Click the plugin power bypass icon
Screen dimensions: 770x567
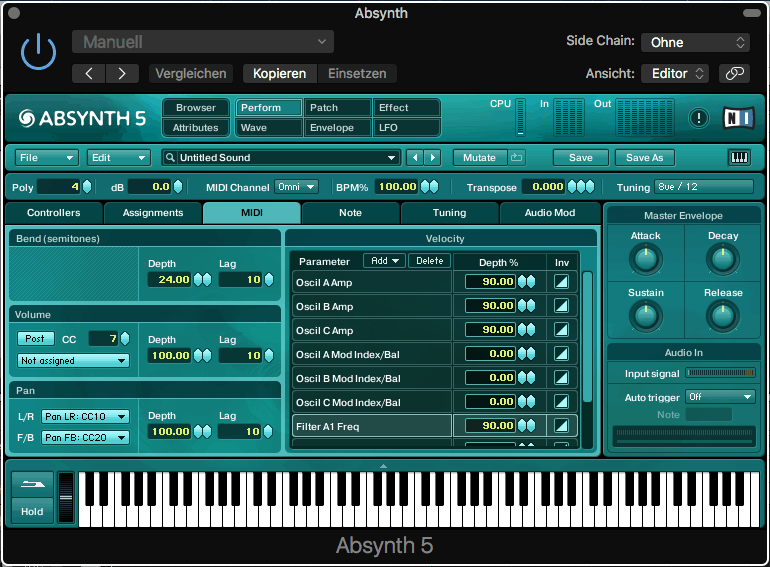click(x=38, y=52)
